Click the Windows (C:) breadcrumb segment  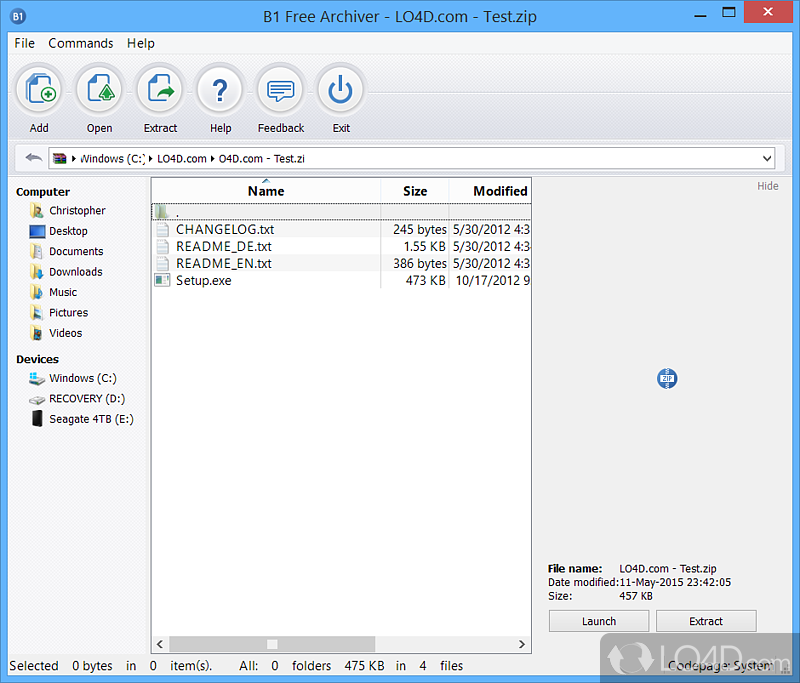(113, 159)
